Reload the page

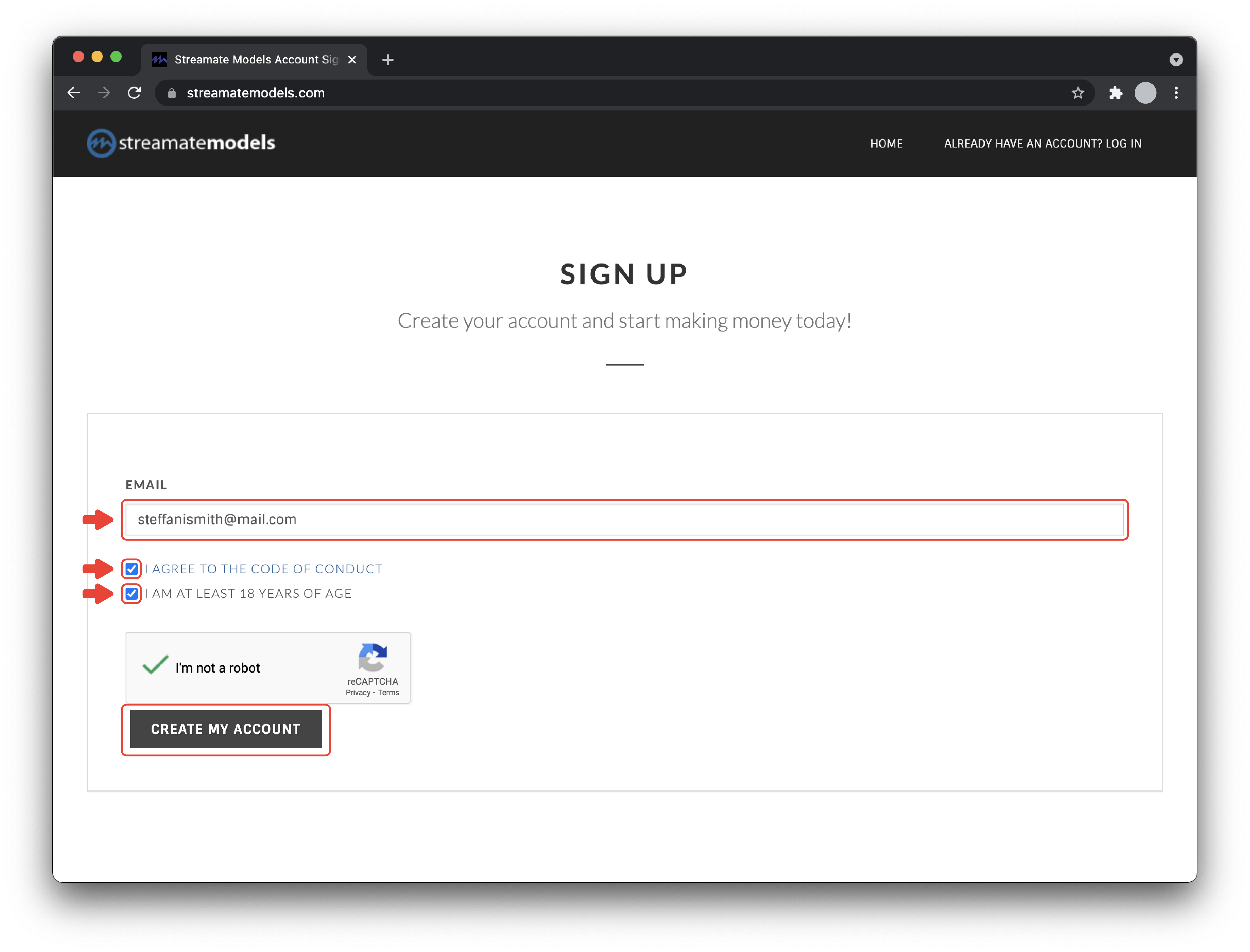[x=134, y=93]
